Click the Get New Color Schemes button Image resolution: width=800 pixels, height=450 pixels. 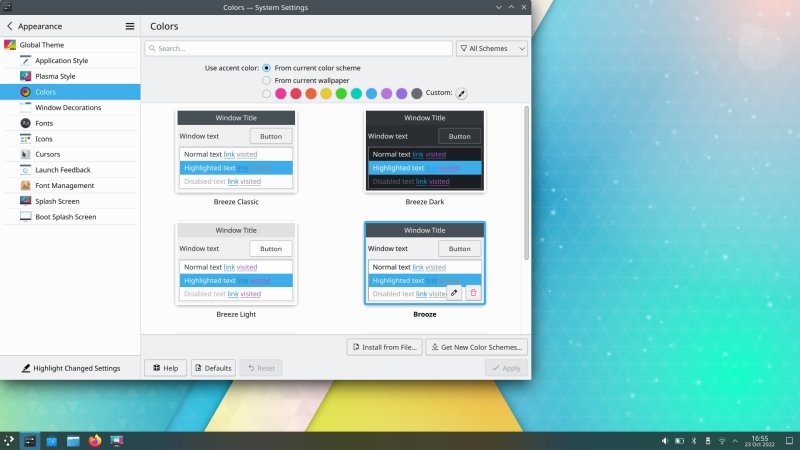[477, 347]
